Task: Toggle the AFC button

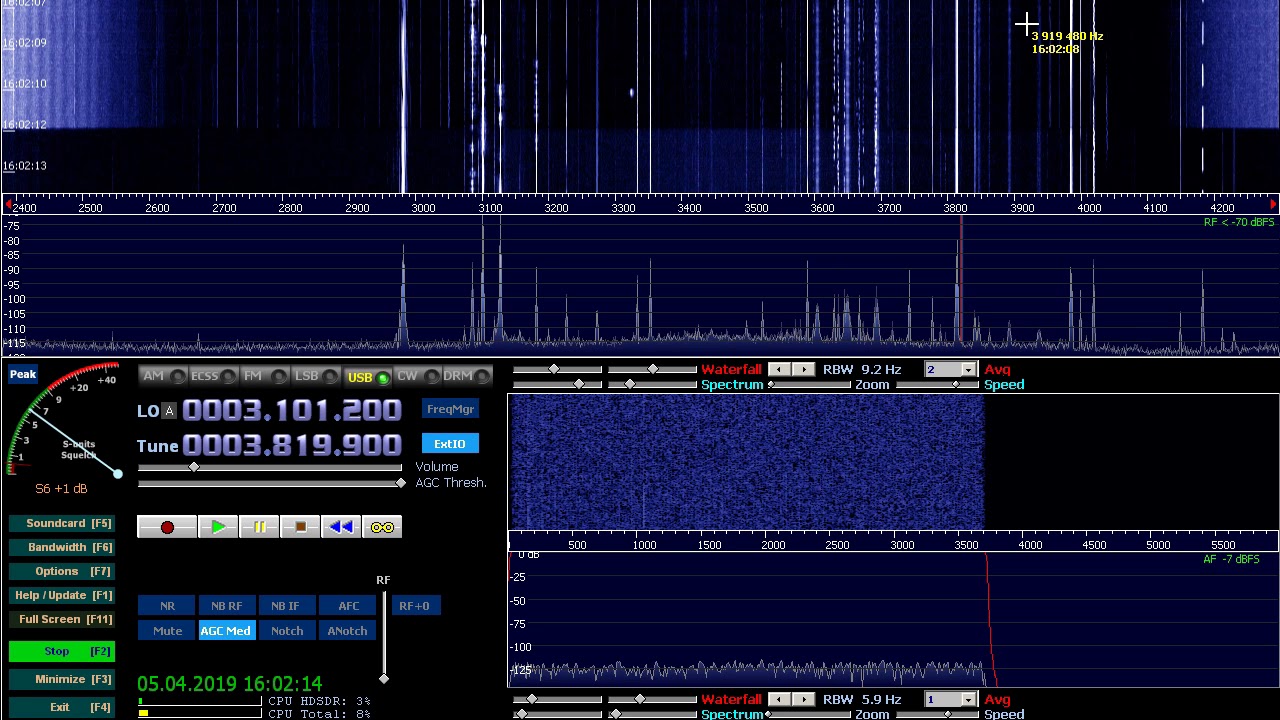Action: pos(348,606)
